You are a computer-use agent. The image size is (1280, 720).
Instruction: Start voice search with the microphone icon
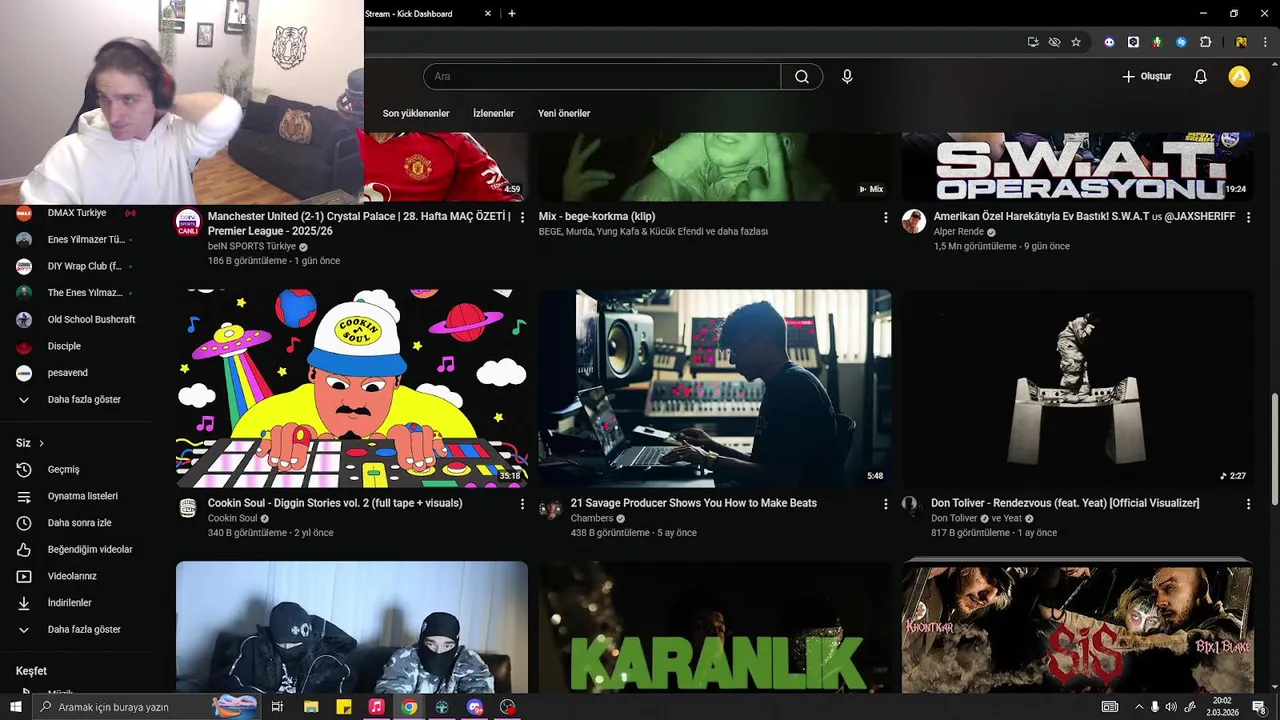point(847,77)
